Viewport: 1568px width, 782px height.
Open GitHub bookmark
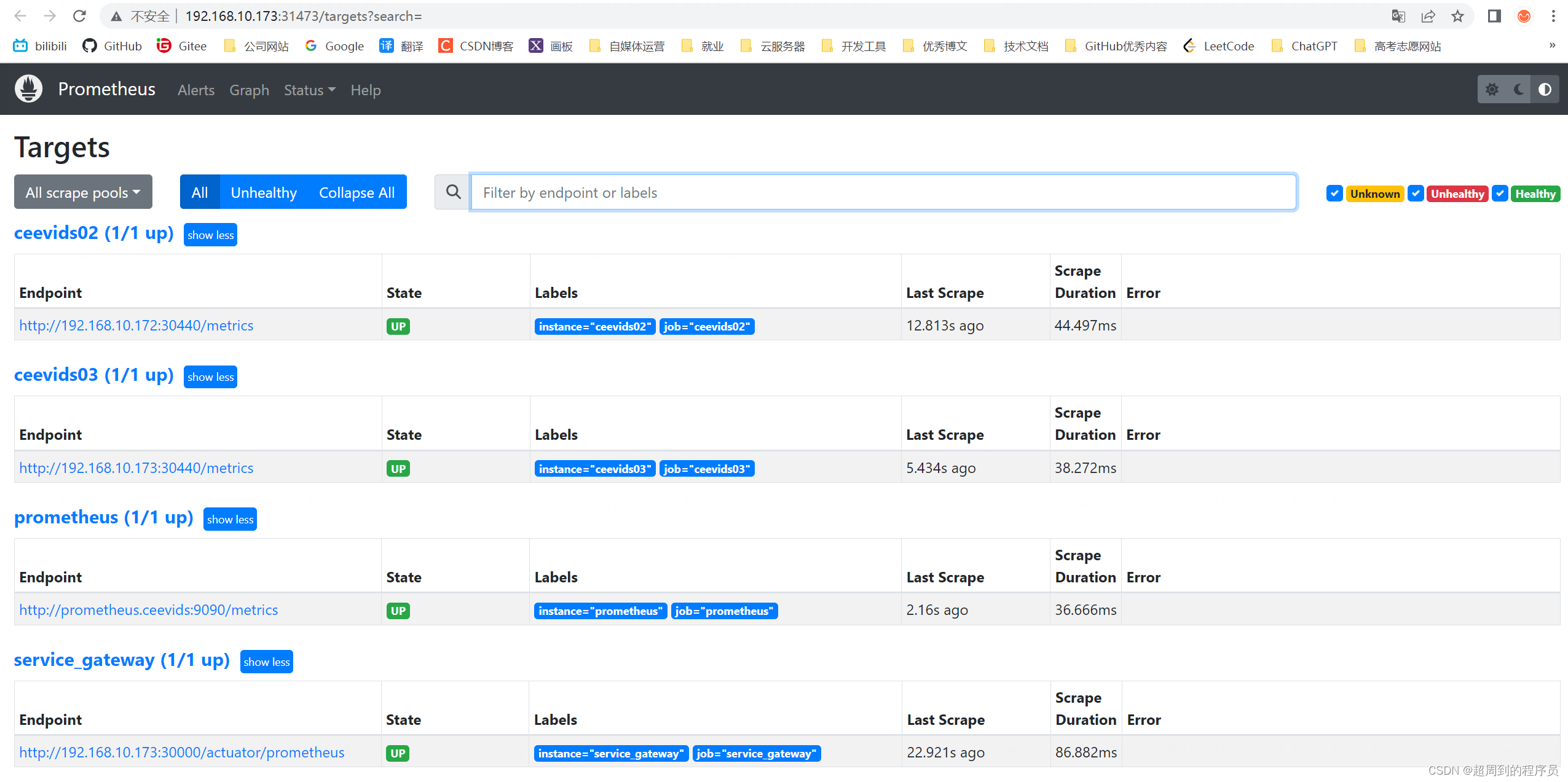112,46
